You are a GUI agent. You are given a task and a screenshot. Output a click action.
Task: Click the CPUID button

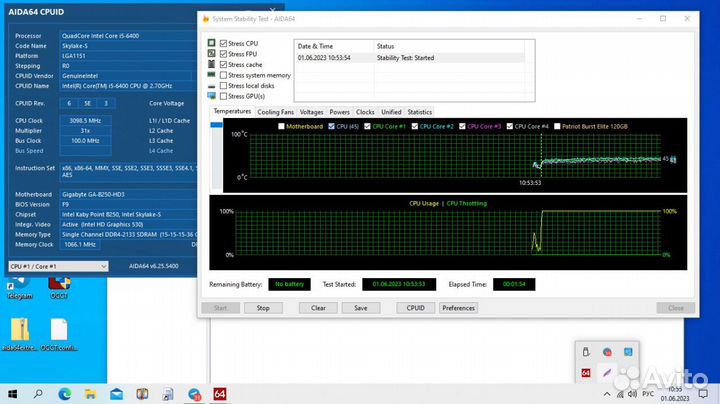coord(416,308)
